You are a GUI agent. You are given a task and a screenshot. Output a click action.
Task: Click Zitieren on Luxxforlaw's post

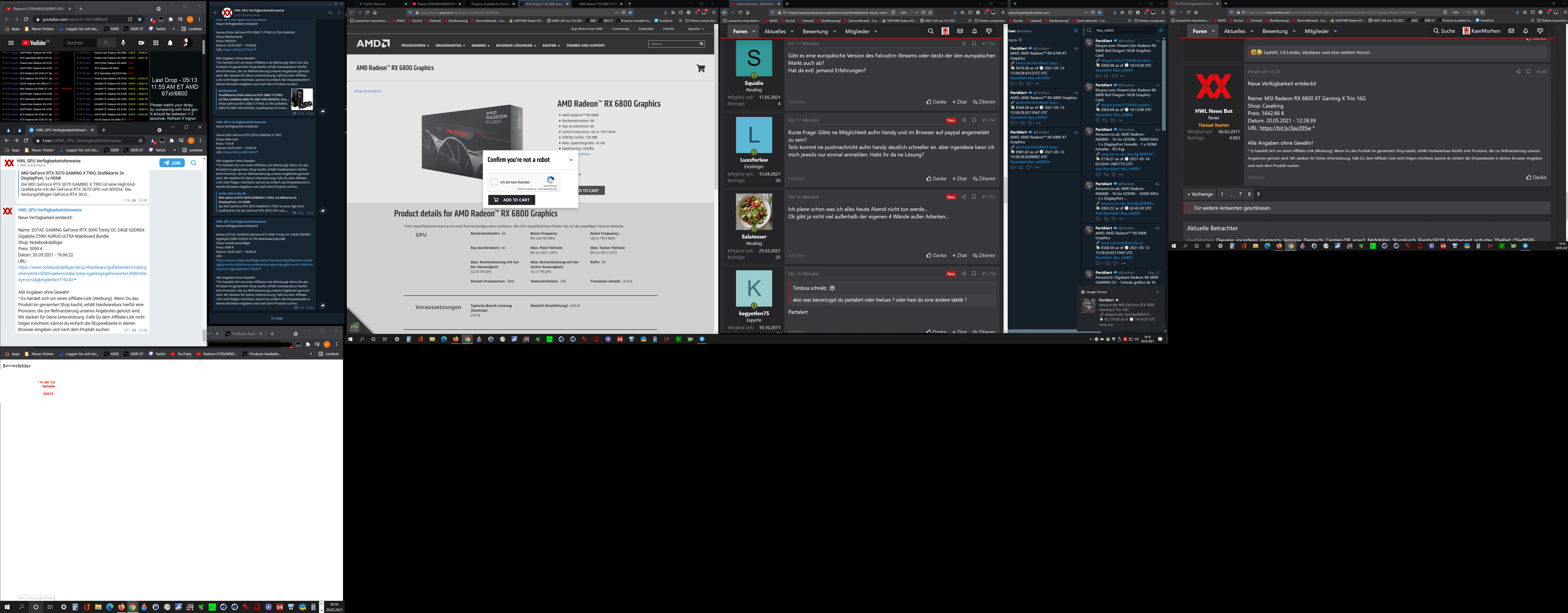984,179
